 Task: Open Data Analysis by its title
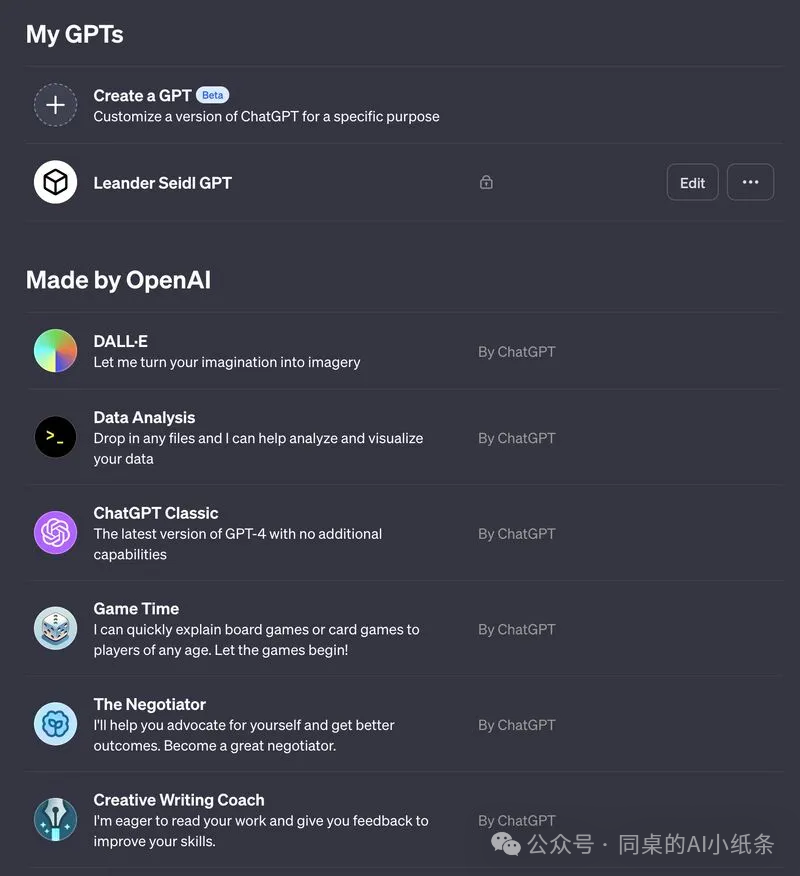(144, 417)
